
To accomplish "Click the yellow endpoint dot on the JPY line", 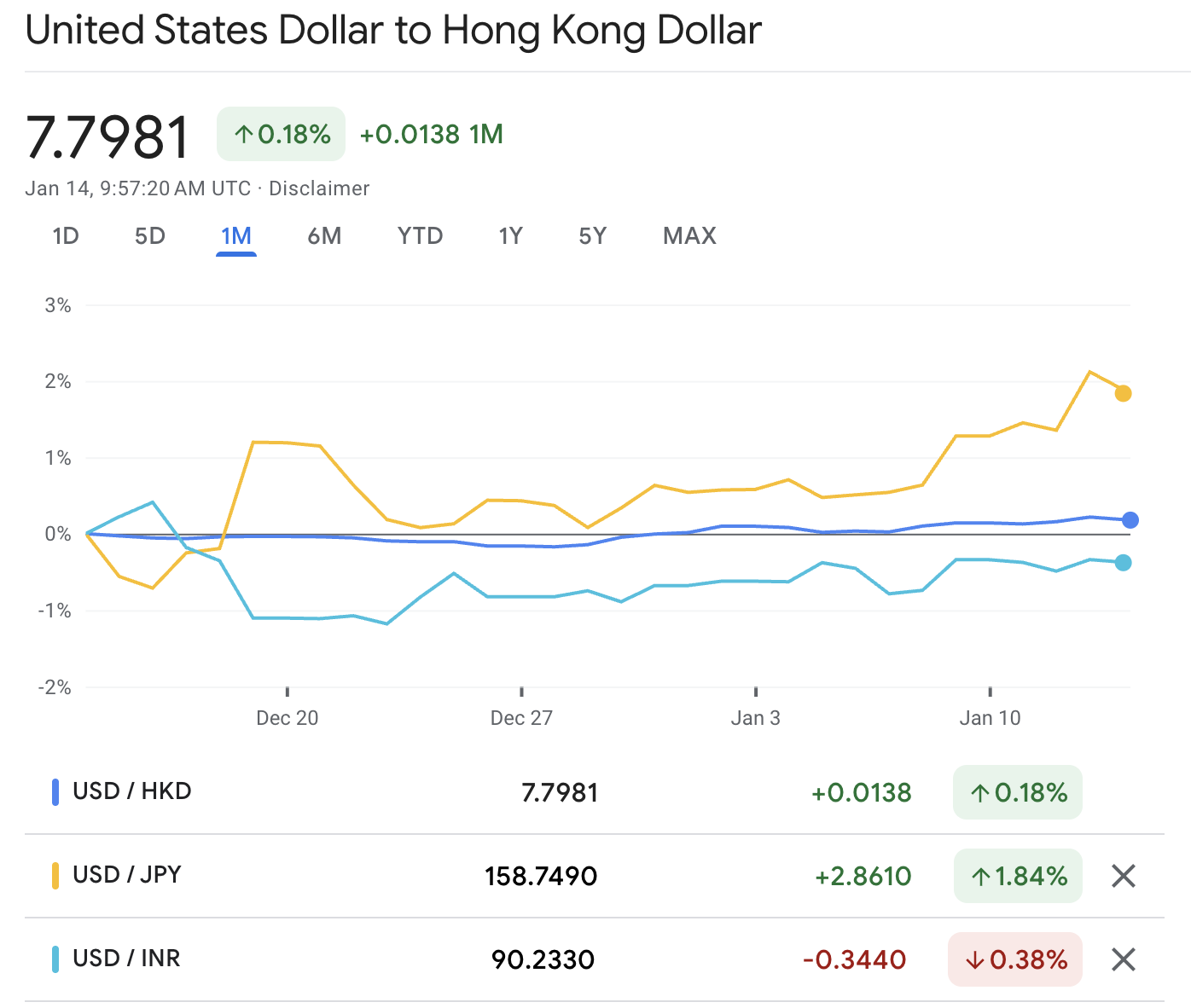I will coord(1123,392).
